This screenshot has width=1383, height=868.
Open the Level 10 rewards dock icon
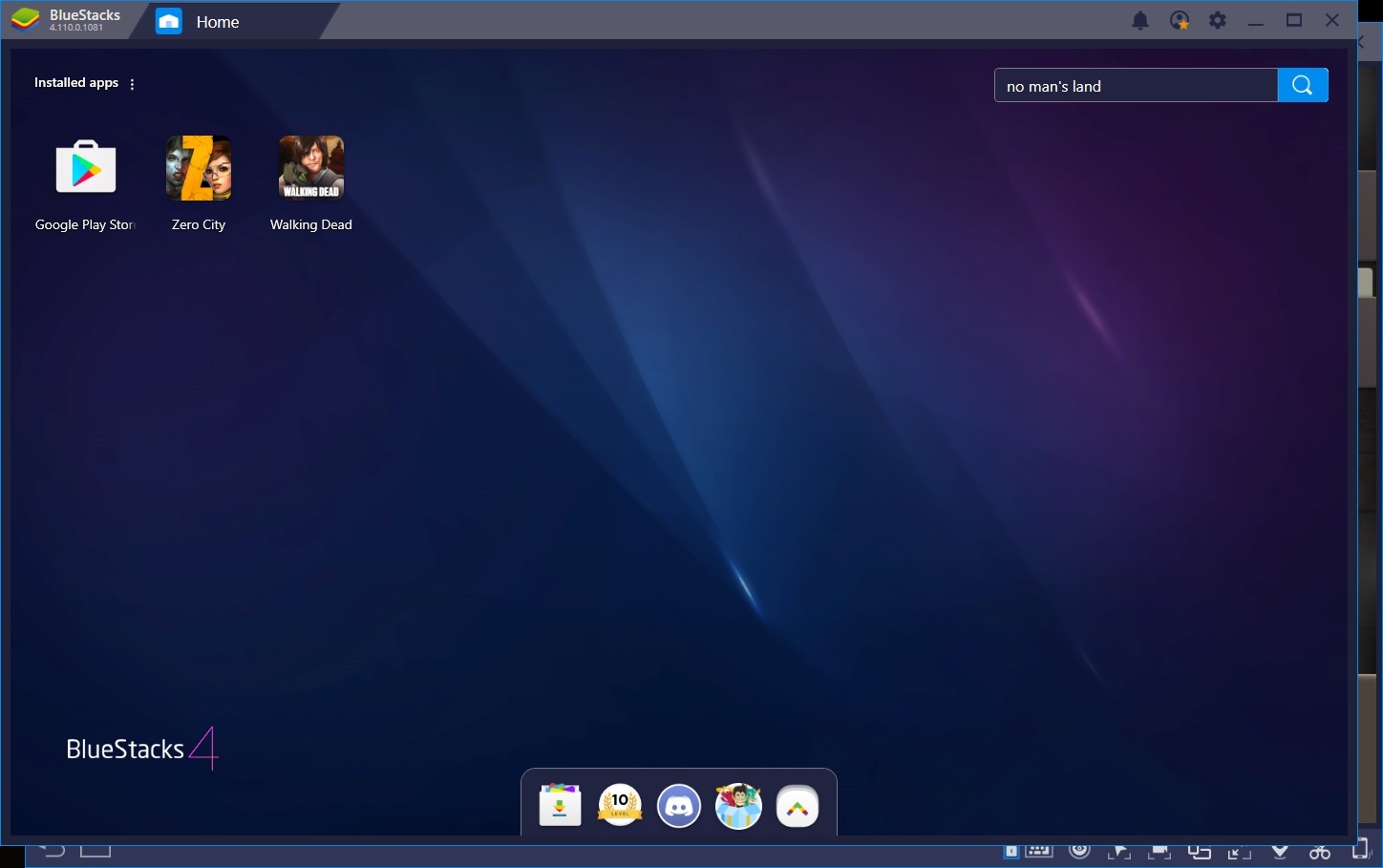(620, 805)
